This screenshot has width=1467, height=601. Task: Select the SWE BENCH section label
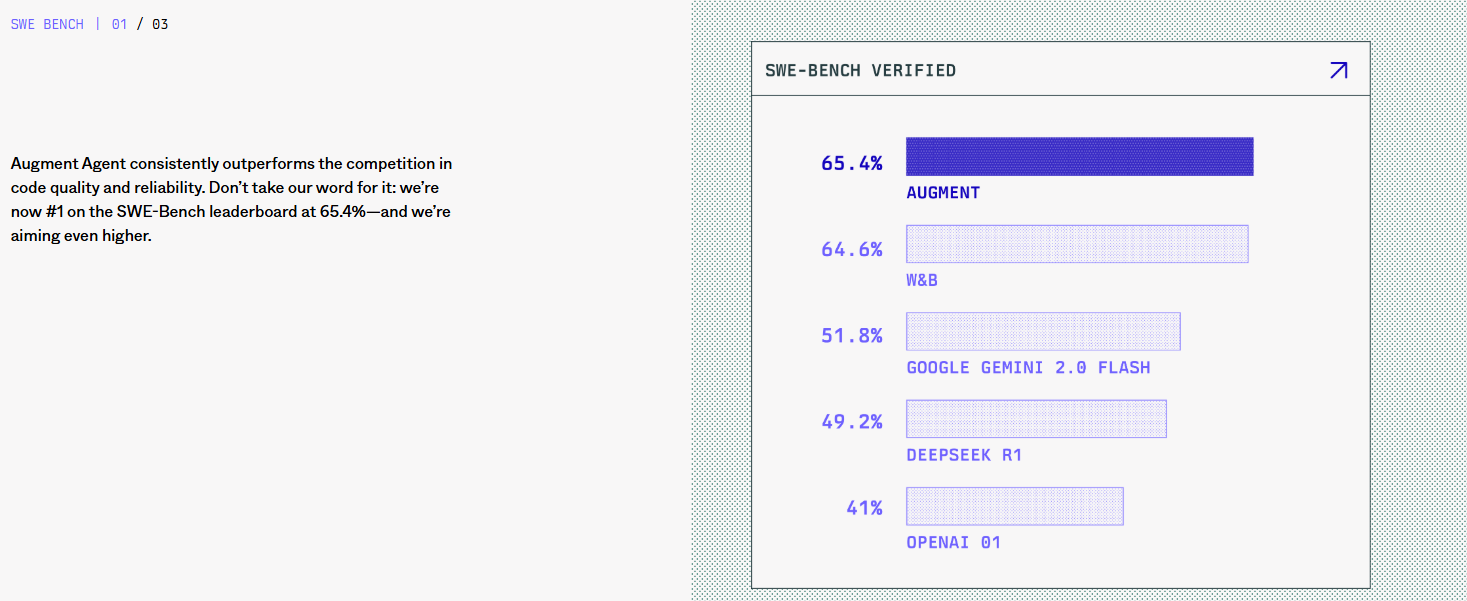(47, 24)
